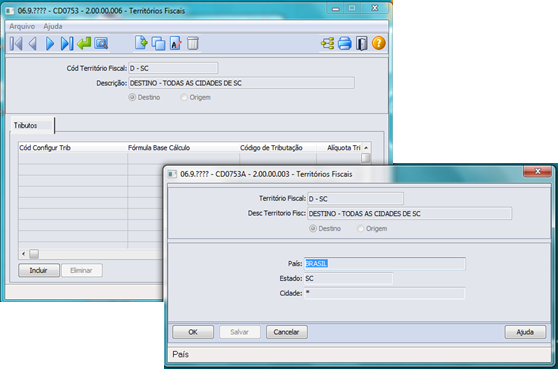558x369 pixels.
Task: Close the CD0753 main window
Action: tap(375, 9)
